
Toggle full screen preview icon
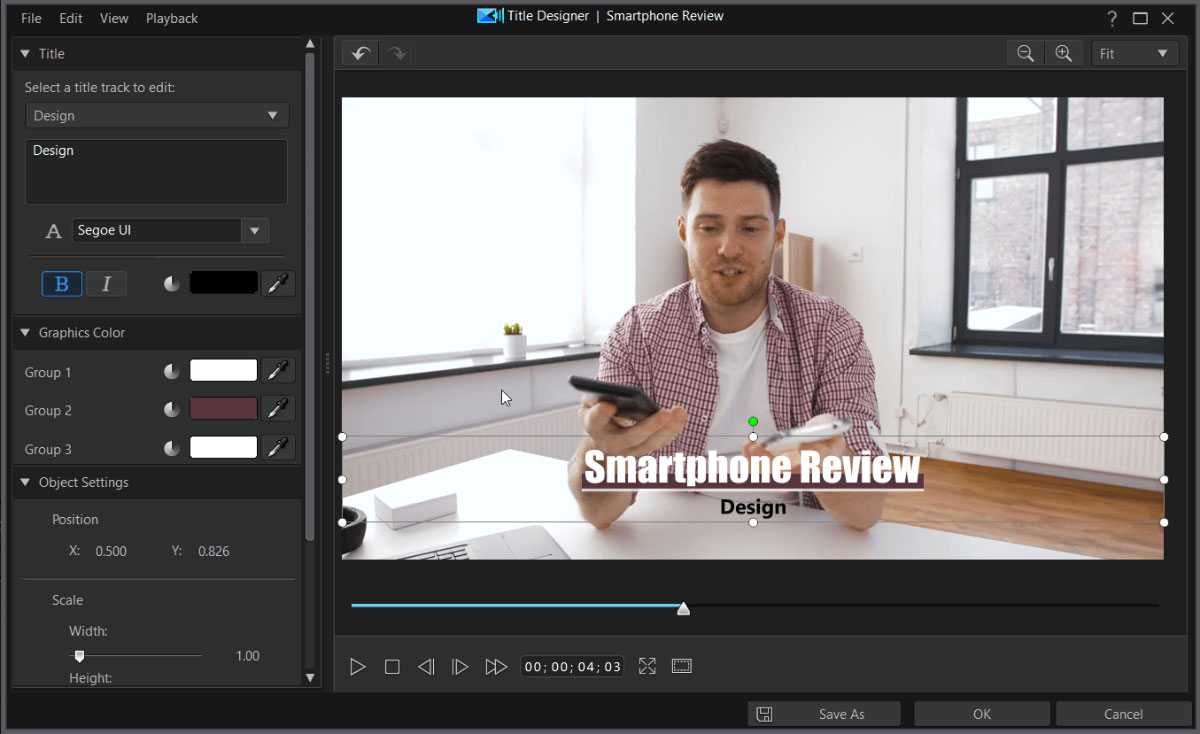[x=647, y=666]
